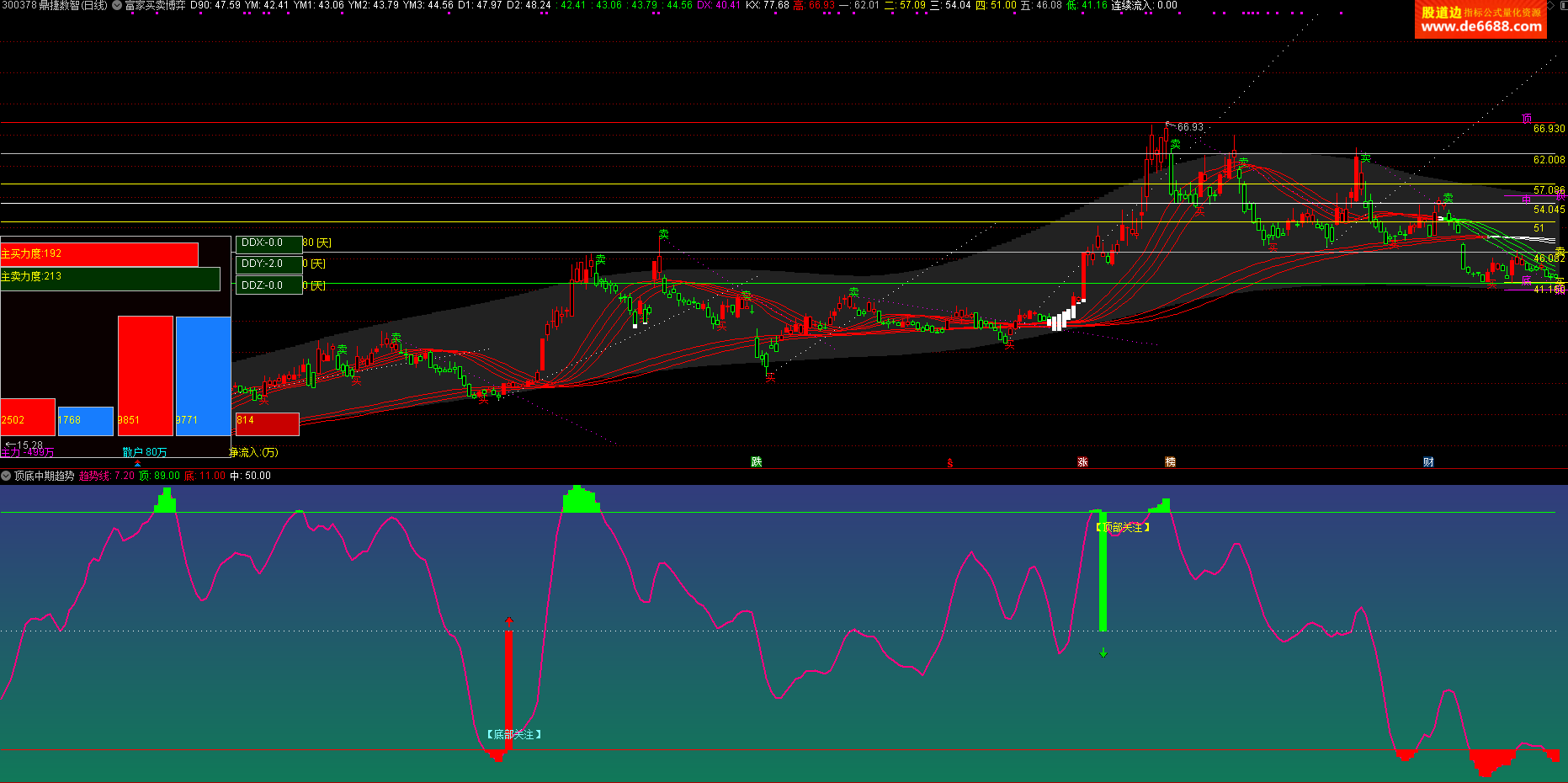The image size is (1568, 783).
Task: Click the orange 榜 event marker icon
Action: click(x=1170, y=461)
